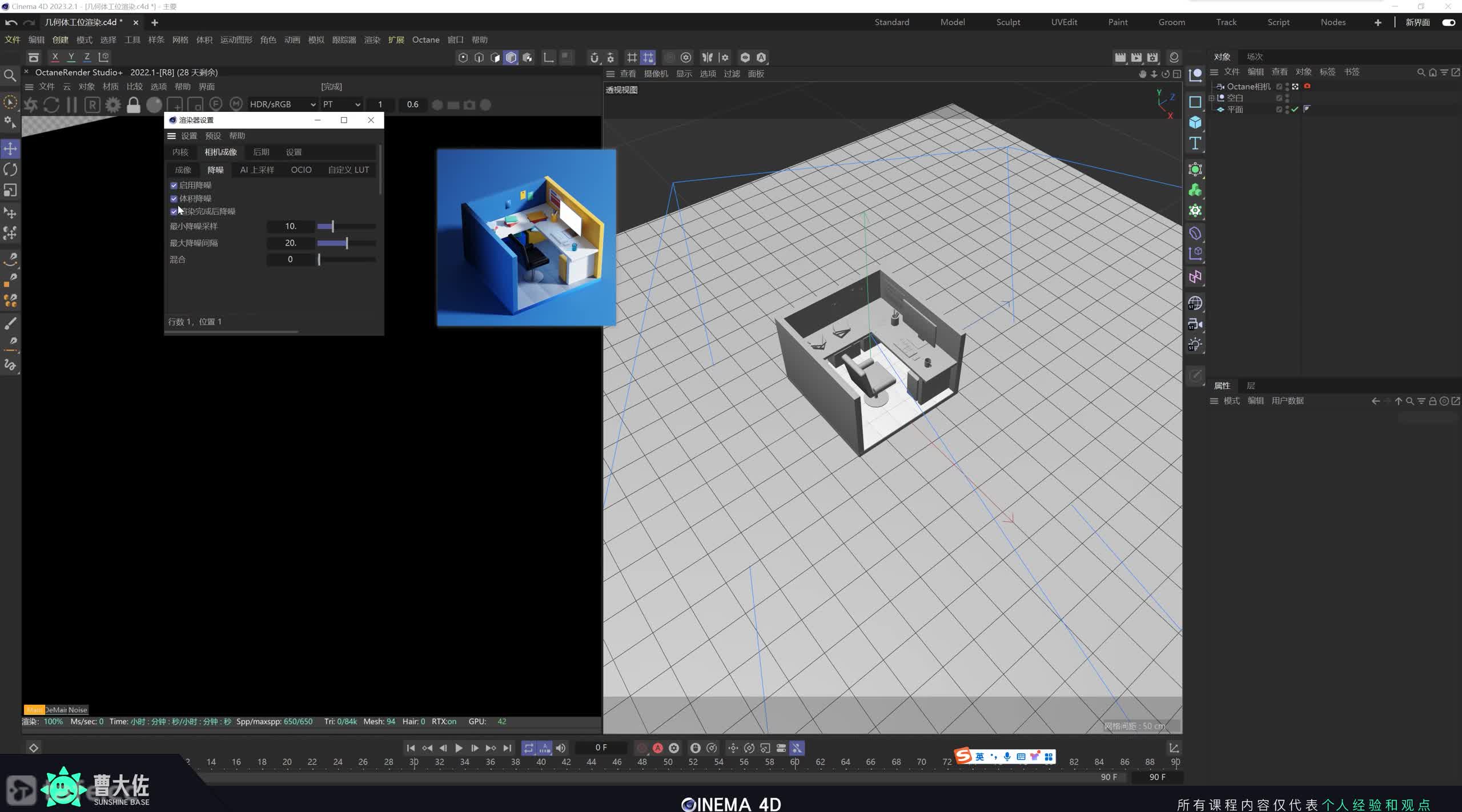Image resolution: width=1462 pixels, height=812 pixels.
Task: Expand the 空白 null object in tree
Action: click(x=1211, y=98)
